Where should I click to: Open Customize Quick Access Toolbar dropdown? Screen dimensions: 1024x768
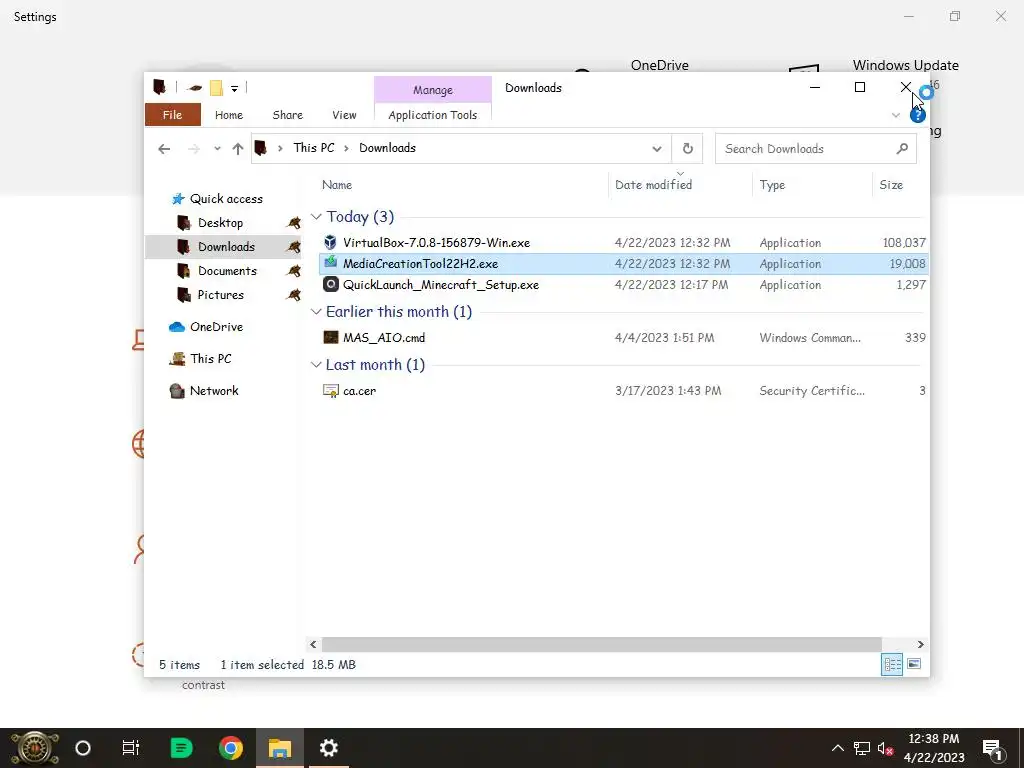tap(234, 88)
